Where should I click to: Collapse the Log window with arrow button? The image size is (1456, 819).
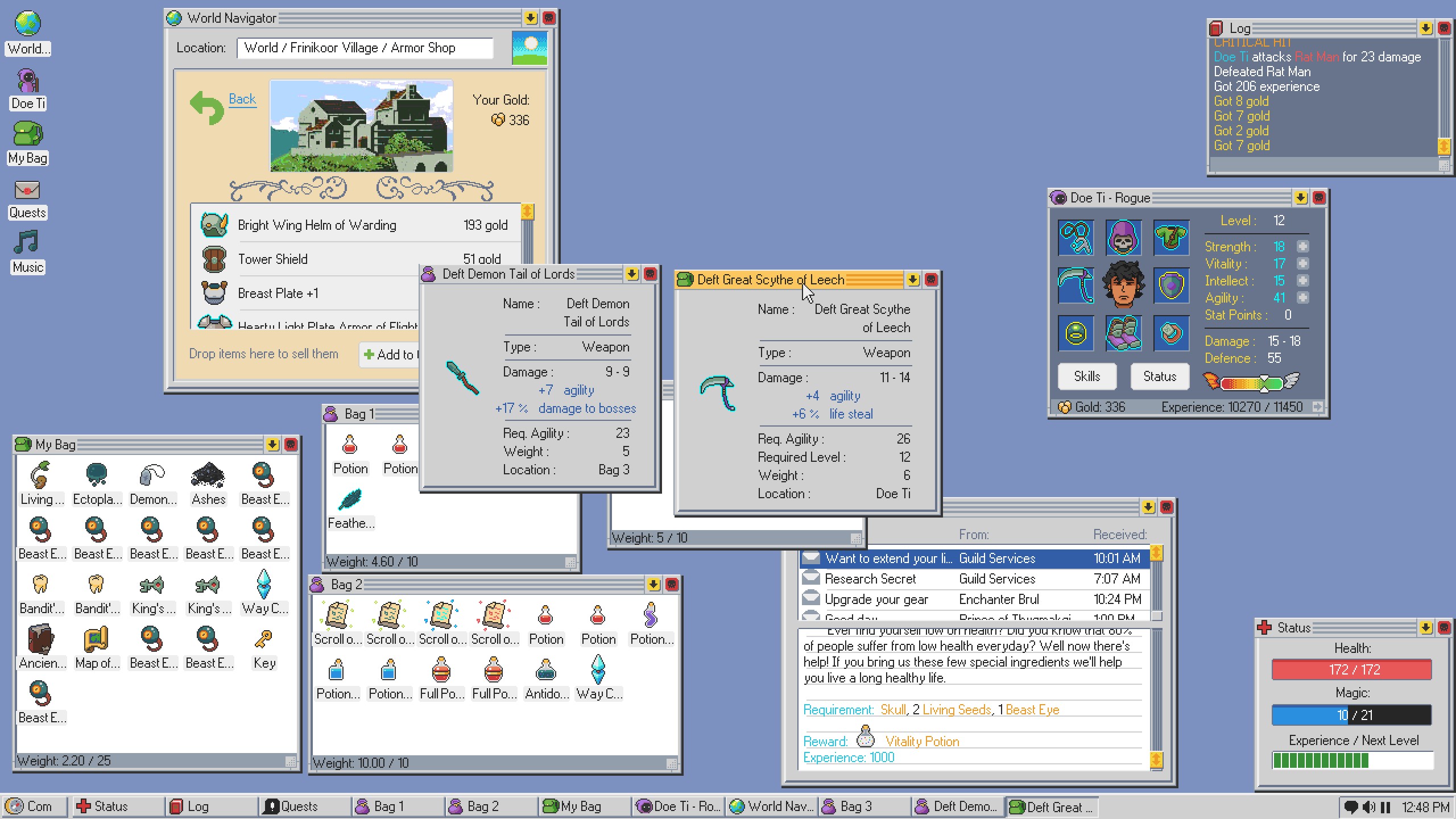click(x=1425, y=28)
